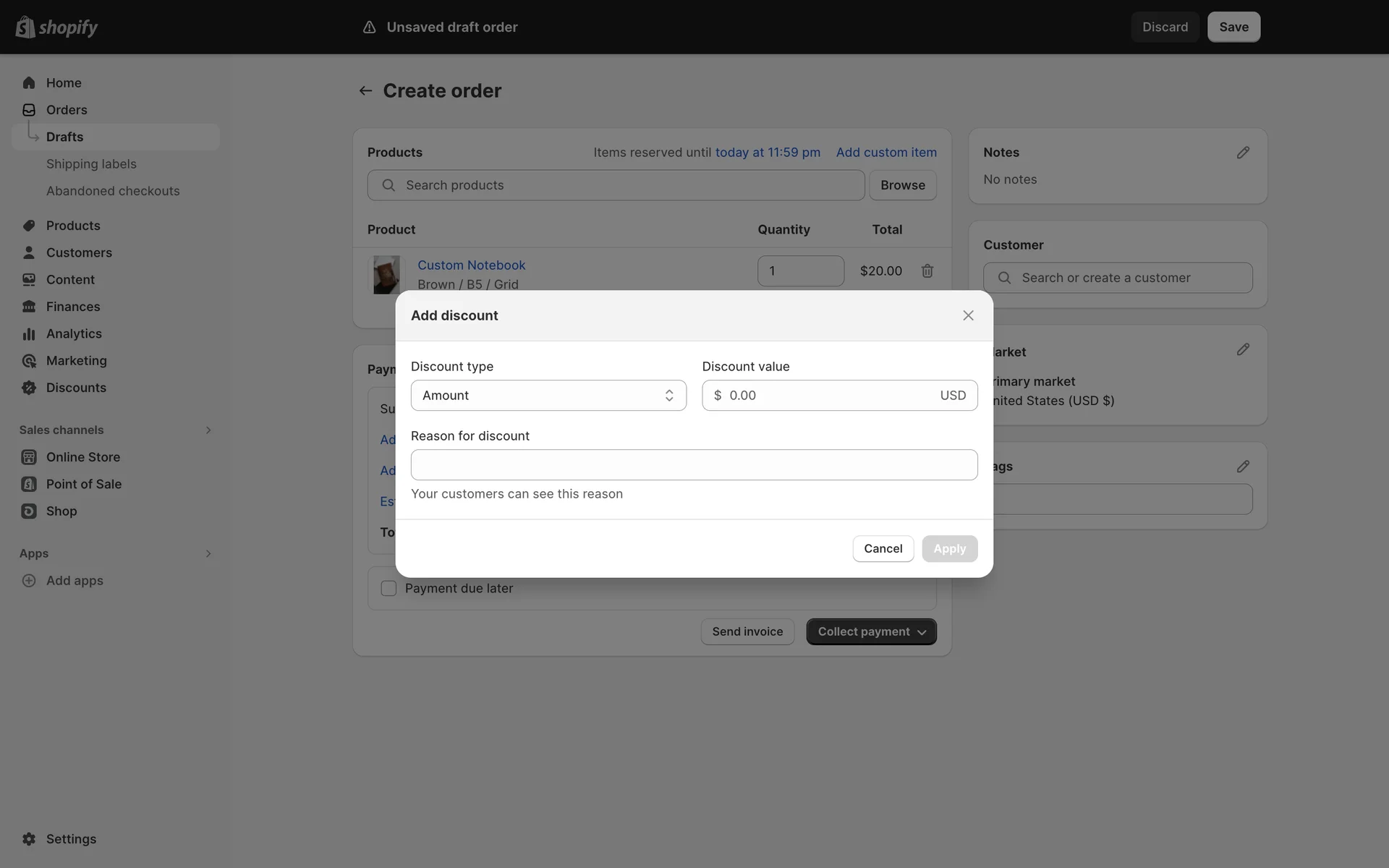Screen dimensions: 1389x868
Task: Click the Shopify logo
Action: [x=56, y=27]
